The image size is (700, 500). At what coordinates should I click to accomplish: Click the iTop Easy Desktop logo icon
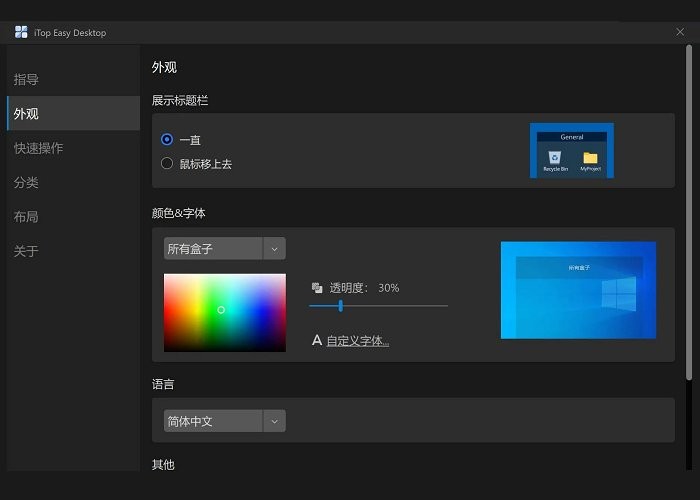tap(21, 32)
